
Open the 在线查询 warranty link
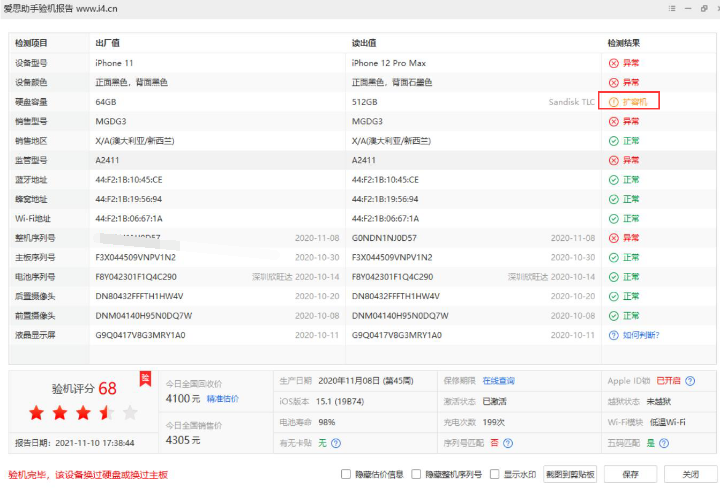(x=498, y=381)
